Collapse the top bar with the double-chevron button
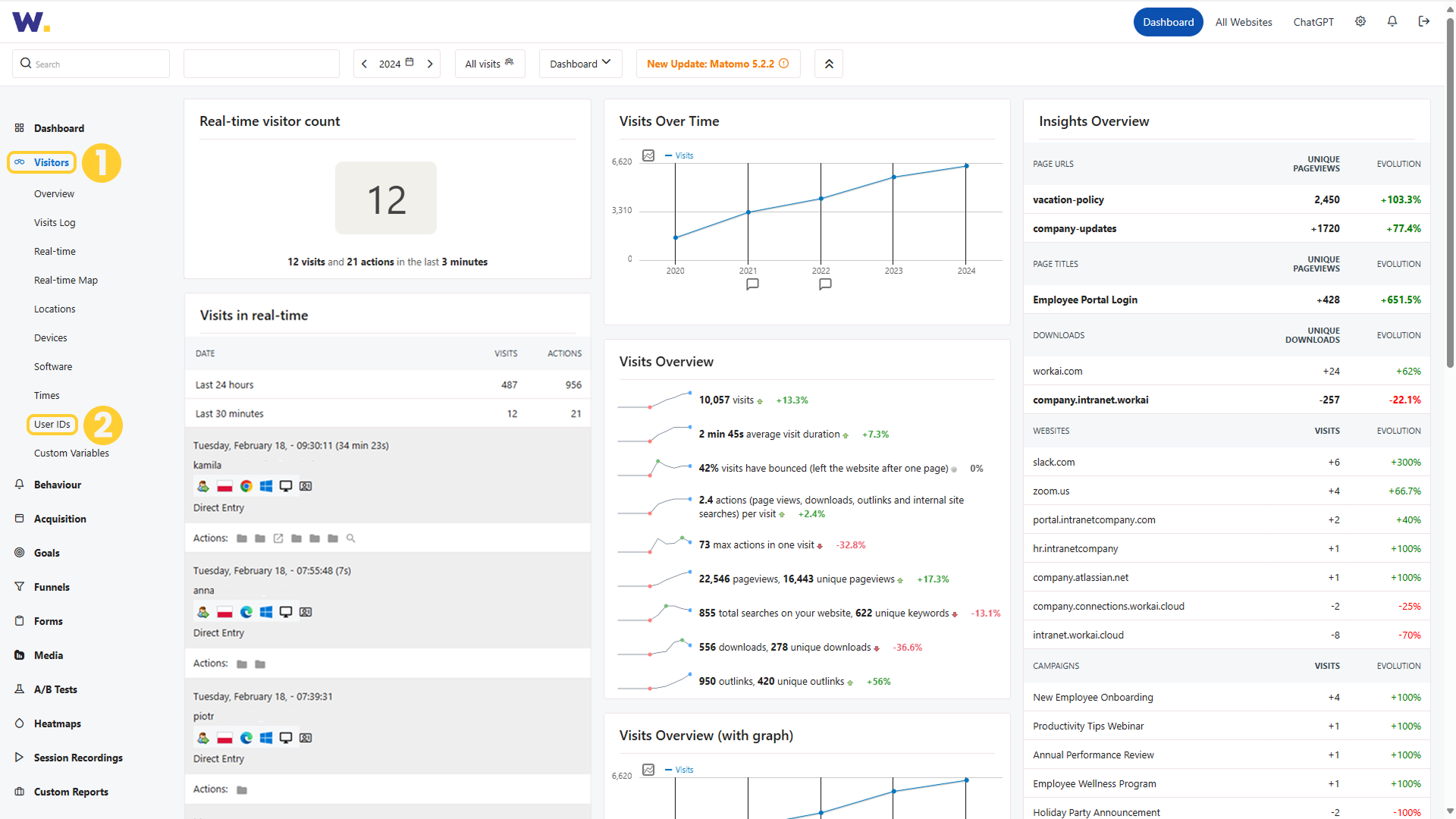The image size is (1456, 819). (829, 64)
